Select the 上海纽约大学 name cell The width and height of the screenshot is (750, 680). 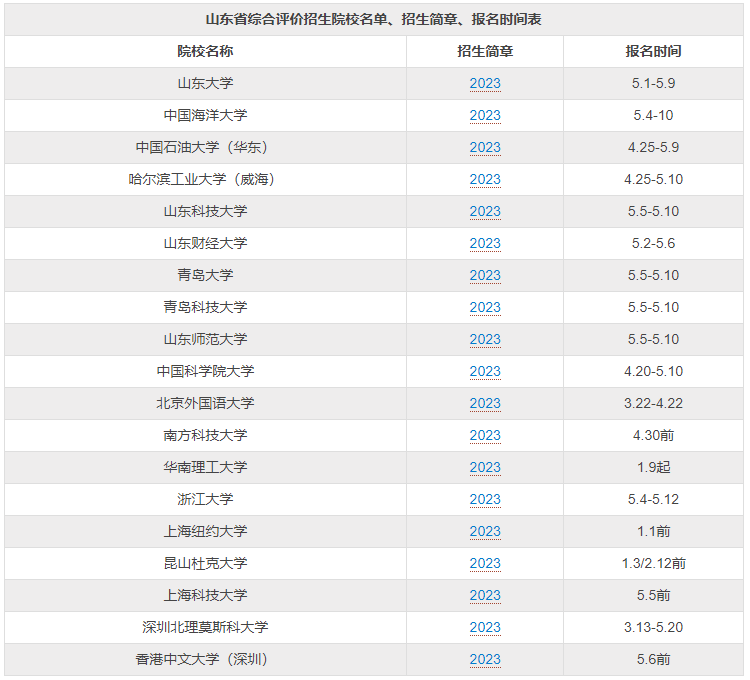(206, 532)
